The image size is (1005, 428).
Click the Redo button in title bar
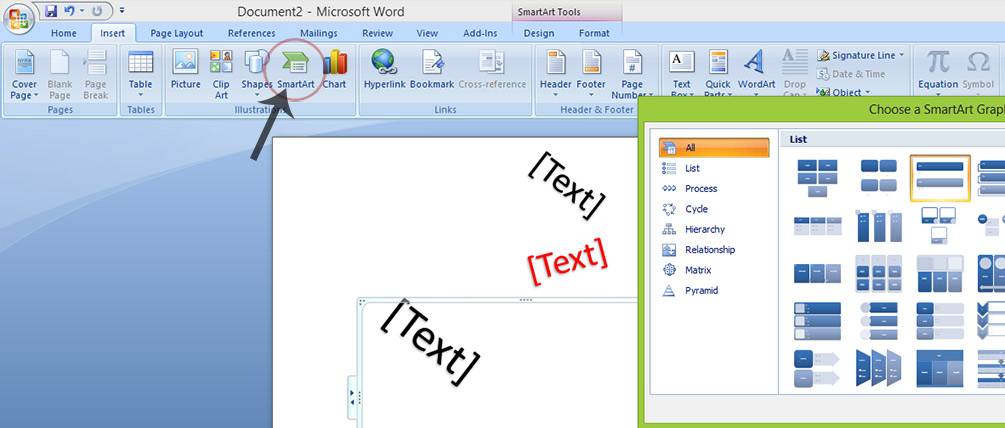coord(98,11)
